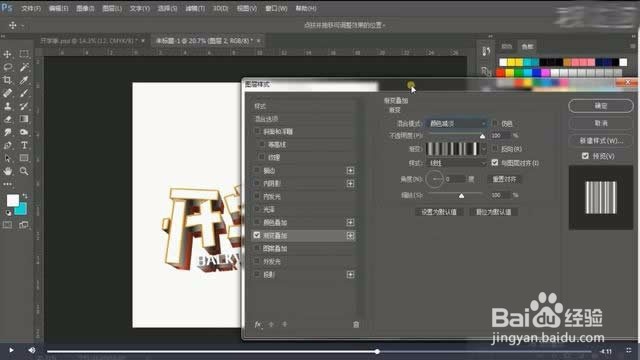Open the 混合模式 blend mode dropdown
Screen dimensions: 640x360
pyautogui.click(x=457, y=123)
